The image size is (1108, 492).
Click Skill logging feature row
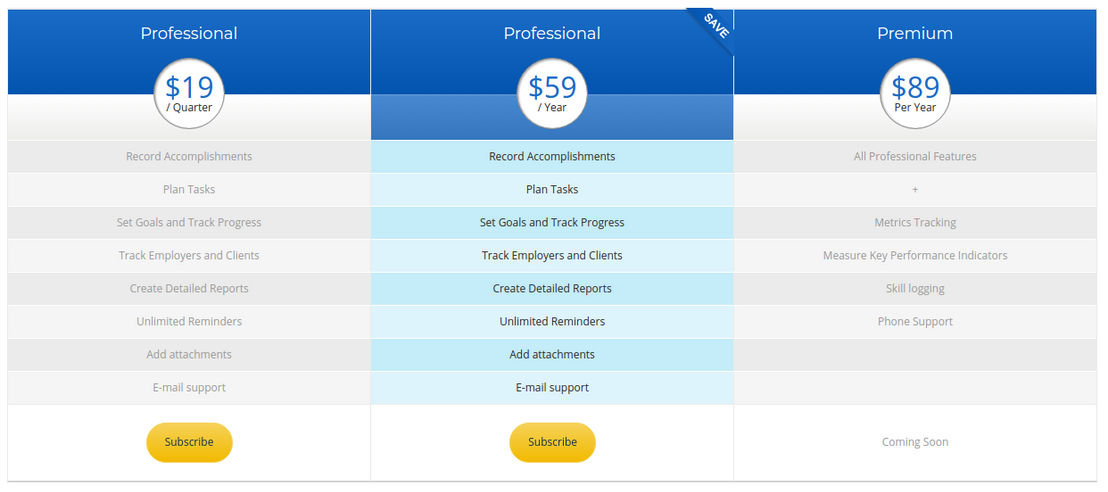[x=915, y=288]
